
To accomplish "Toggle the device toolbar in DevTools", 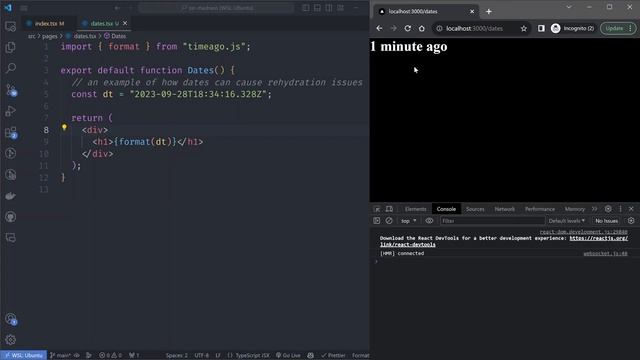I will [389, 209].
